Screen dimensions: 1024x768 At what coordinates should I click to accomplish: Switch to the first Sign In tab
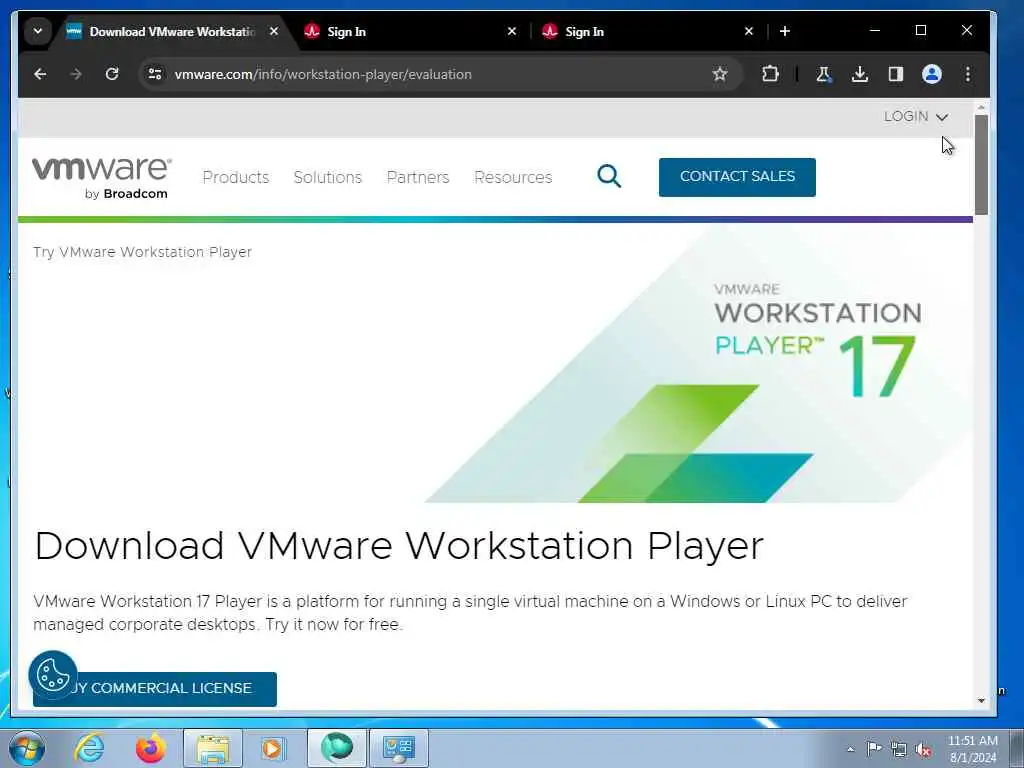pos(413,31)
